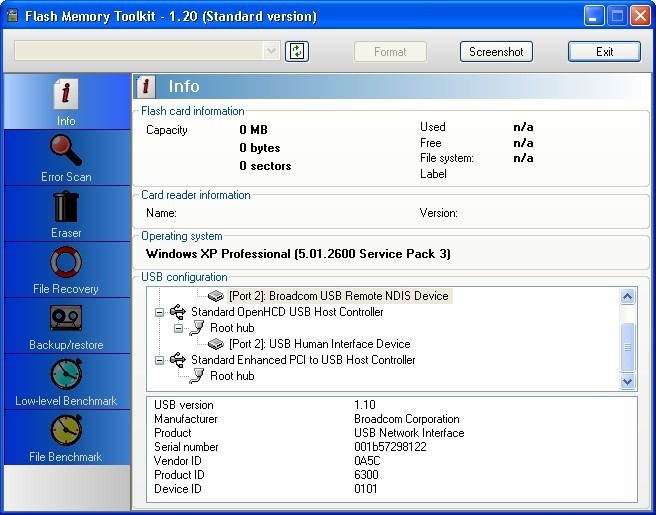Select Error Scan label in sidebar
This screenshot has width=656, height=515.
(66, 177)
